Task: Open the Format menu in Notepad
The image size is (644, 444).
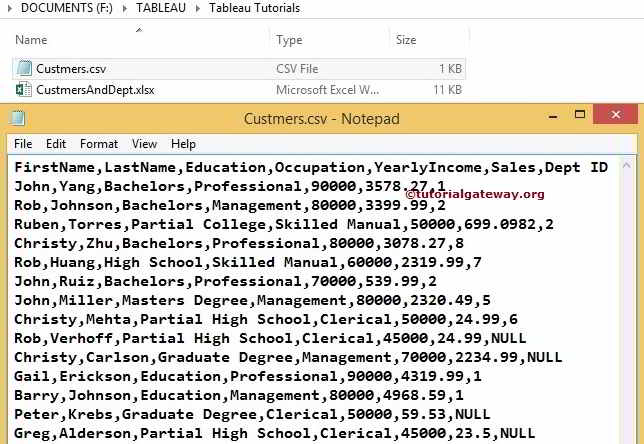Action: [99, 144]
